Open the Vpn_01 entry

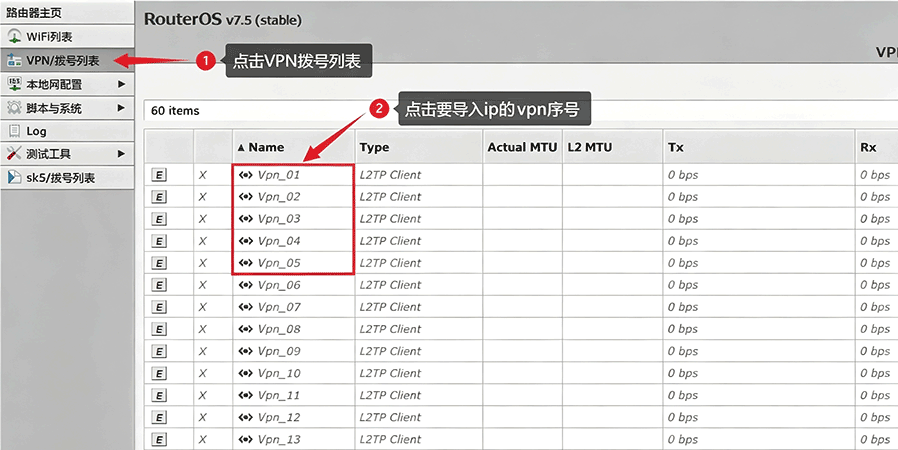coord(279,175)
